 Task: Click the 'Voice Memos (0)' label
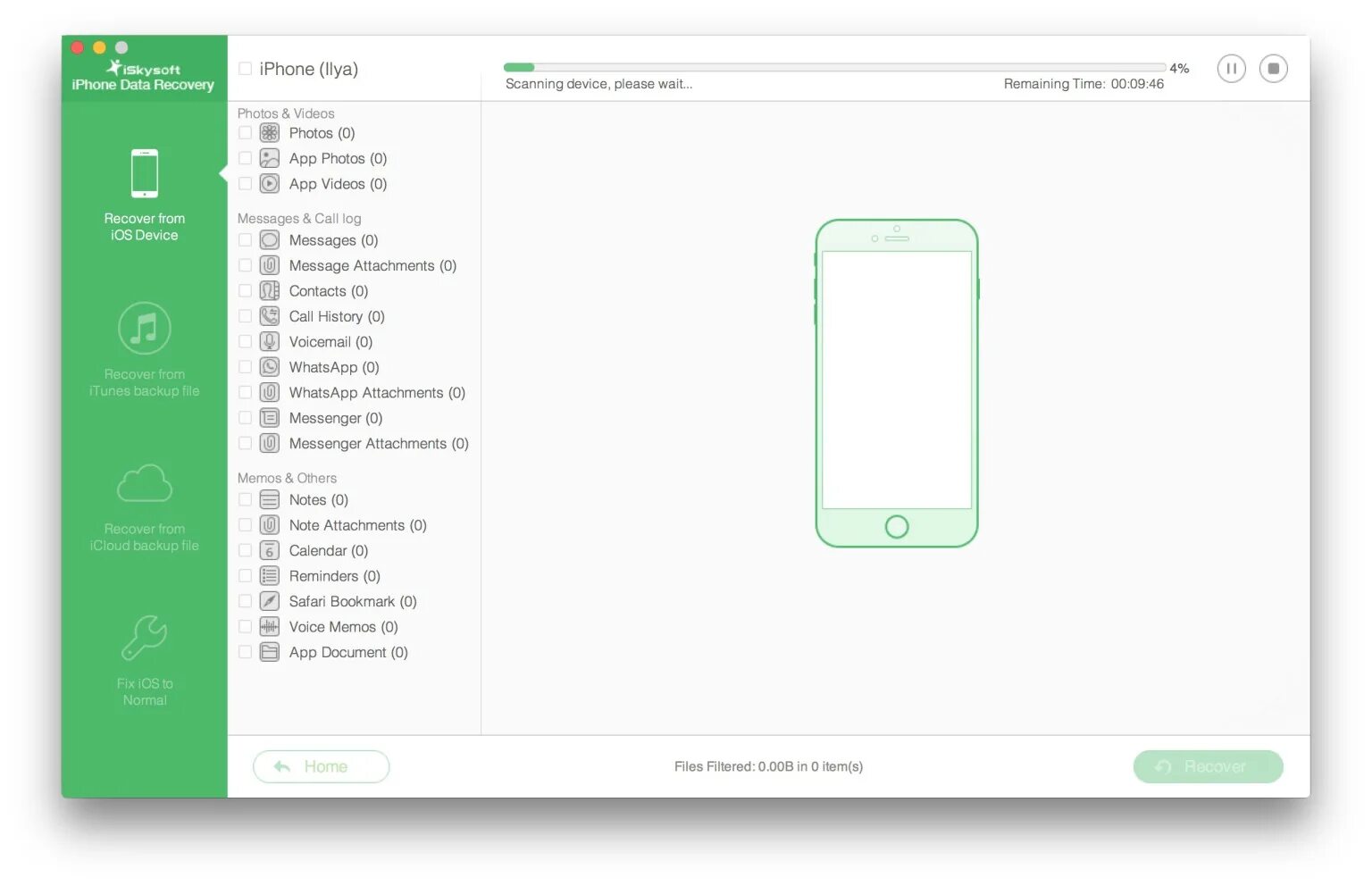(x=344, y=627)
